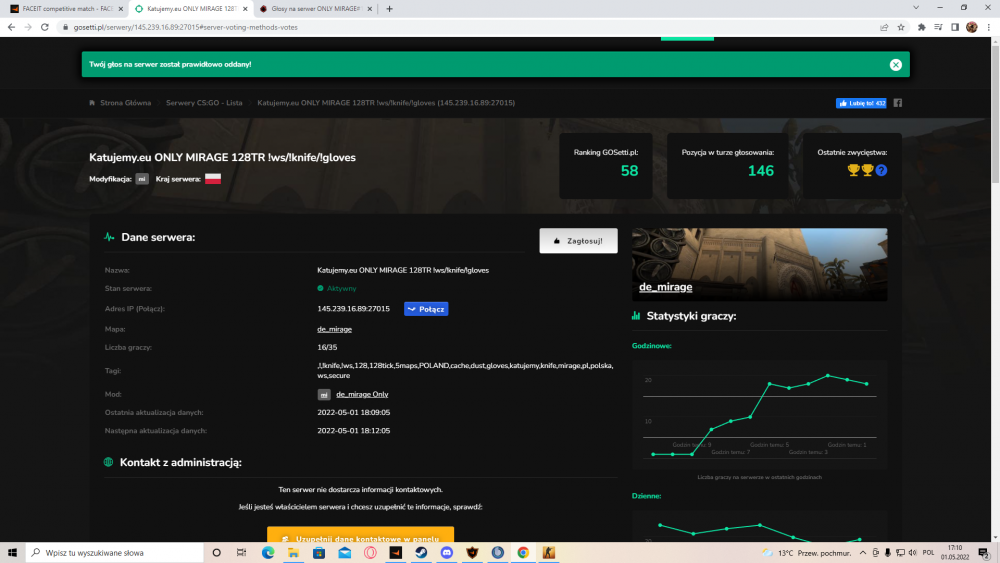
Task: Click the browser back arrow
Action: pos(11,27)
